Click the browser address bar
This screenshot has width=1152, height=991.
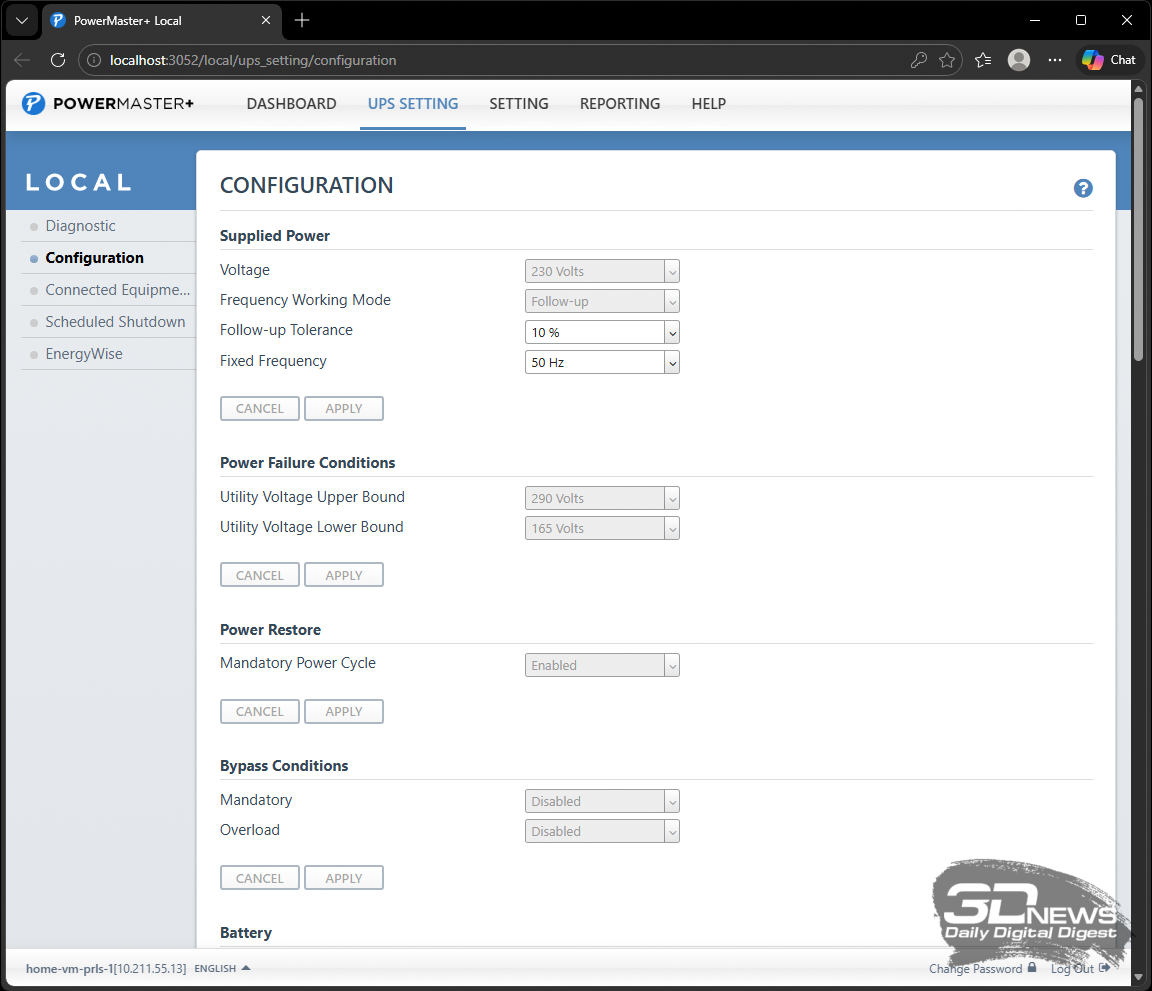[500, 60]
